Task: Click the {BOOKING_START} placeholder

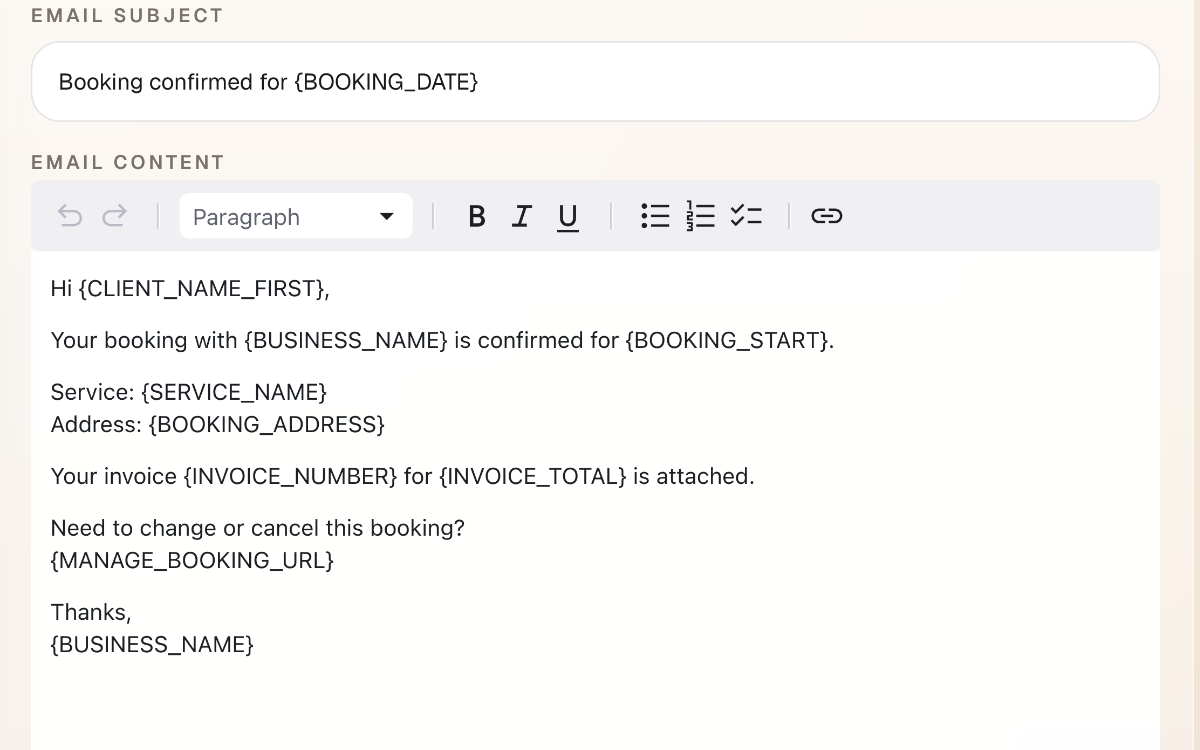Action: [x=726, y=341]
